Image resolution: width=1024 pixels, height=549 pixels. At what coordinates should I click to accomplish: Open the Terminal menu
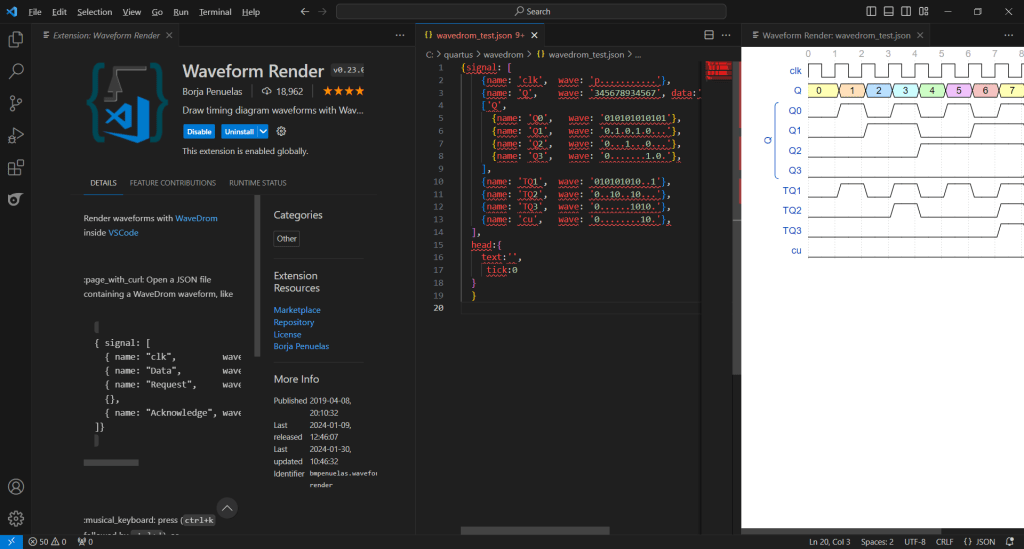point(214,12)
